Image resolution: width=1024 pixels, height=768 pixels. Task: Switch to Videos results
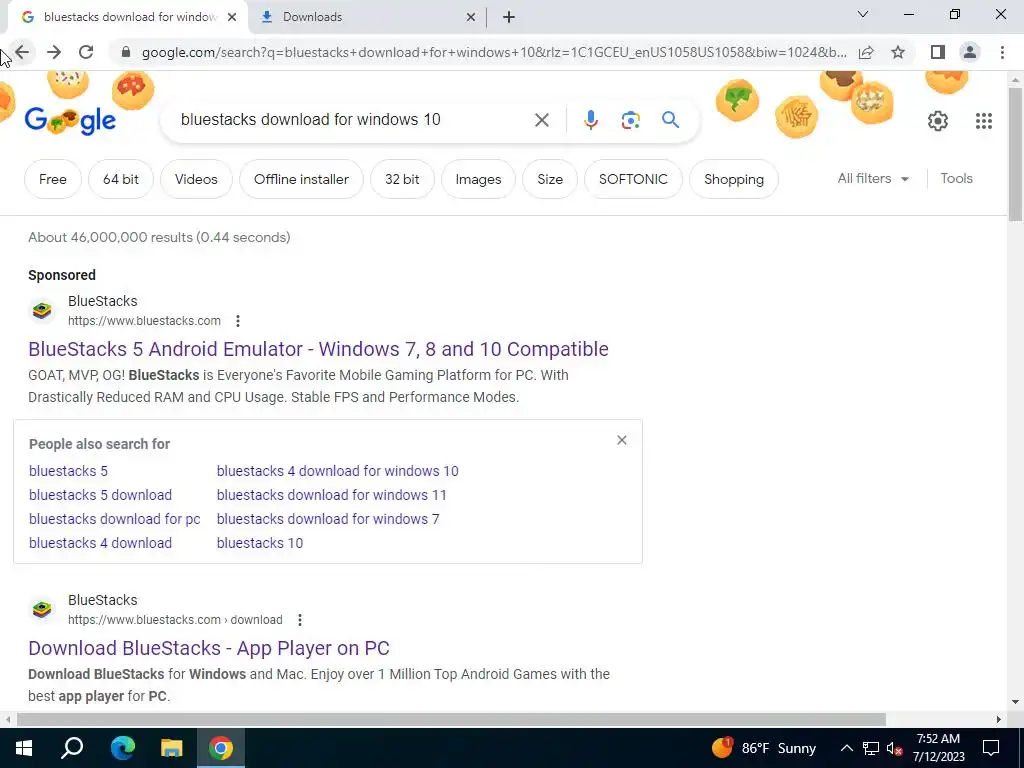pos(196,179)
